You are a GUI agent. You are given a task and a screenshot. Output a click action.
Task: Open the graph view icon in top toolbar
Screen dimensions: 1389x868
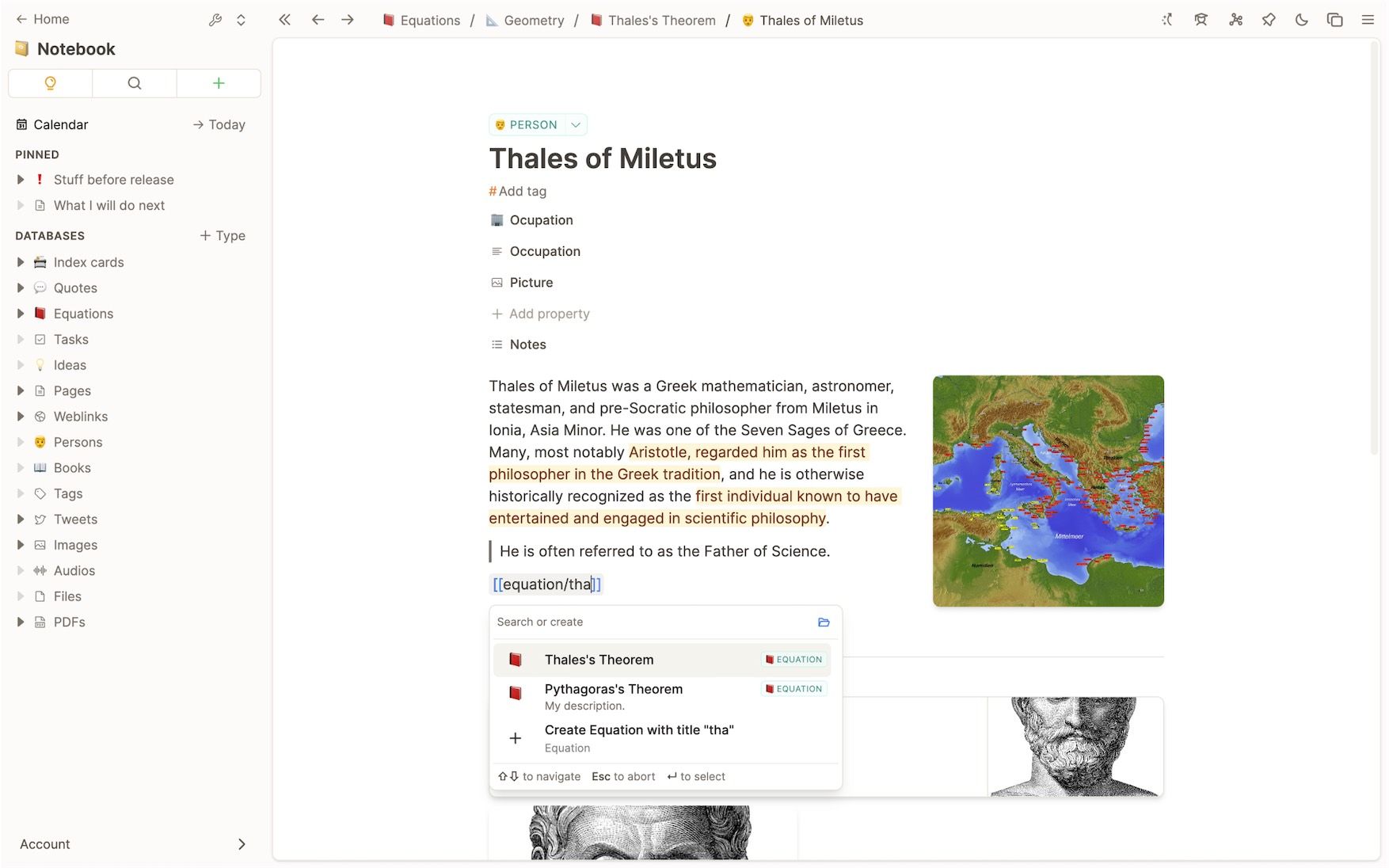(x=1235, y=20)
